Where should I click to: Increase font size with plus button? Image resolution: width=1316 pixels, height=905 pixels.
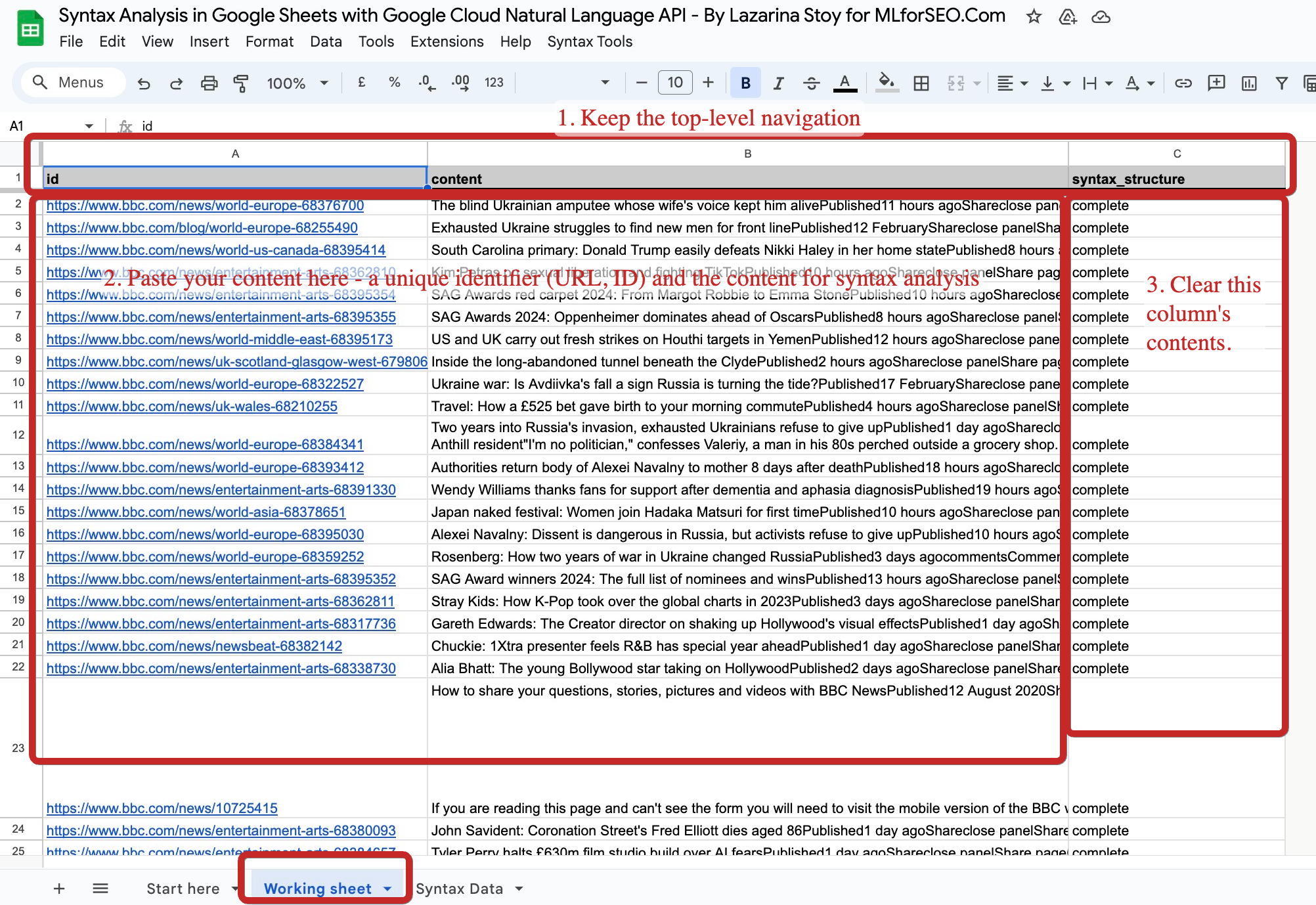(708, 83)
